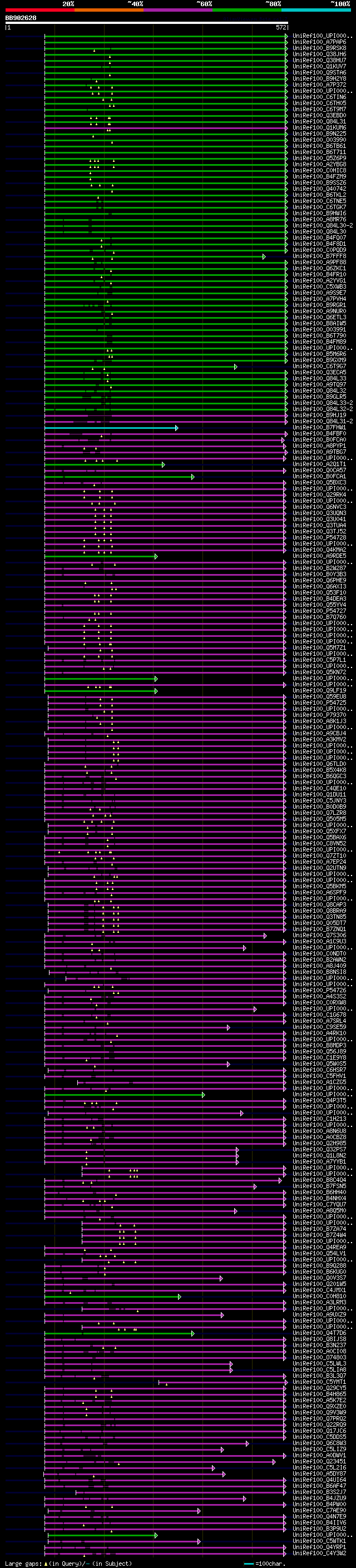Viewport: 356px width, 1568px height.
Task: Select hit UniRef100_A2YBG8
Action: click(x=319, y=164)
